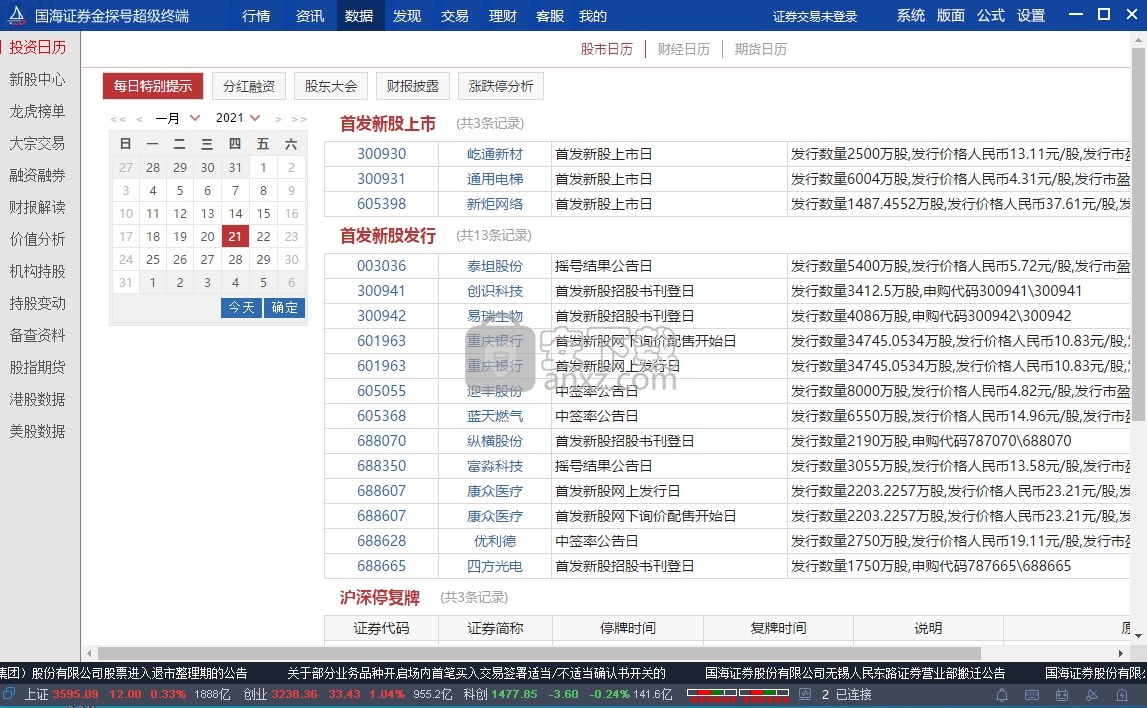Click the rightmost status bar icon
1147x708 pixels.
1122,694
